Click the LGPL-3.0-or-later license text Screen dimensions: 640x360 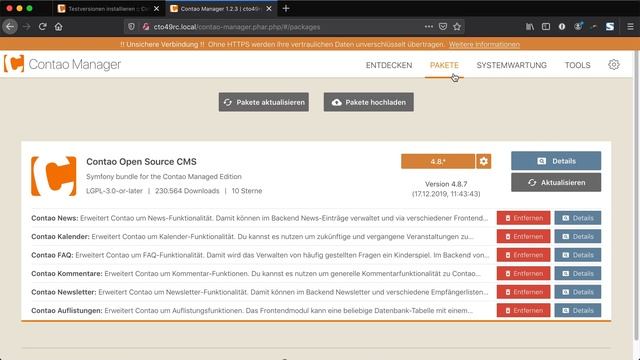(x=114, y=191)
